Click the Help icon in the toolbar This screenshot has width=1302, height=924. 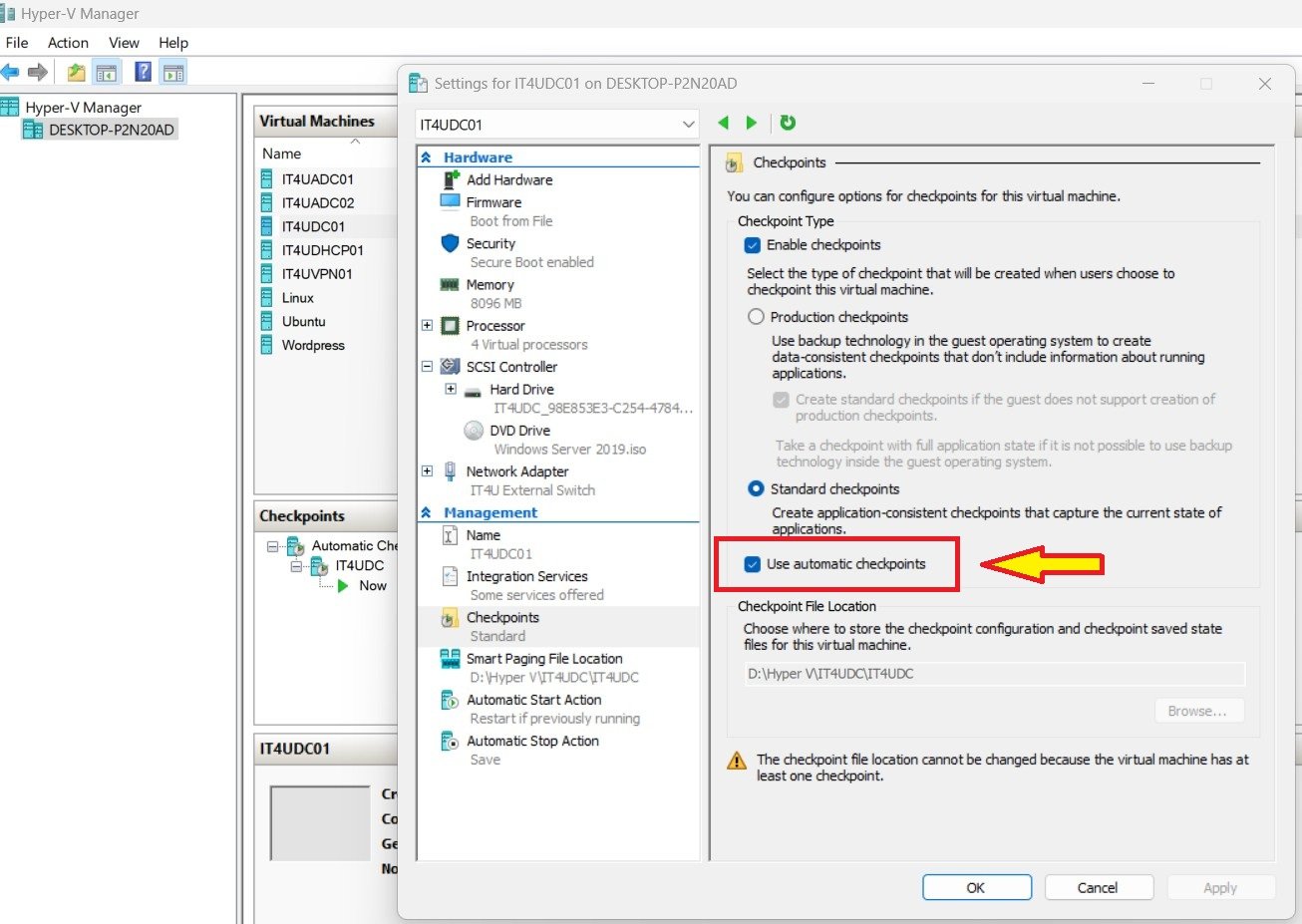(143, 72)
